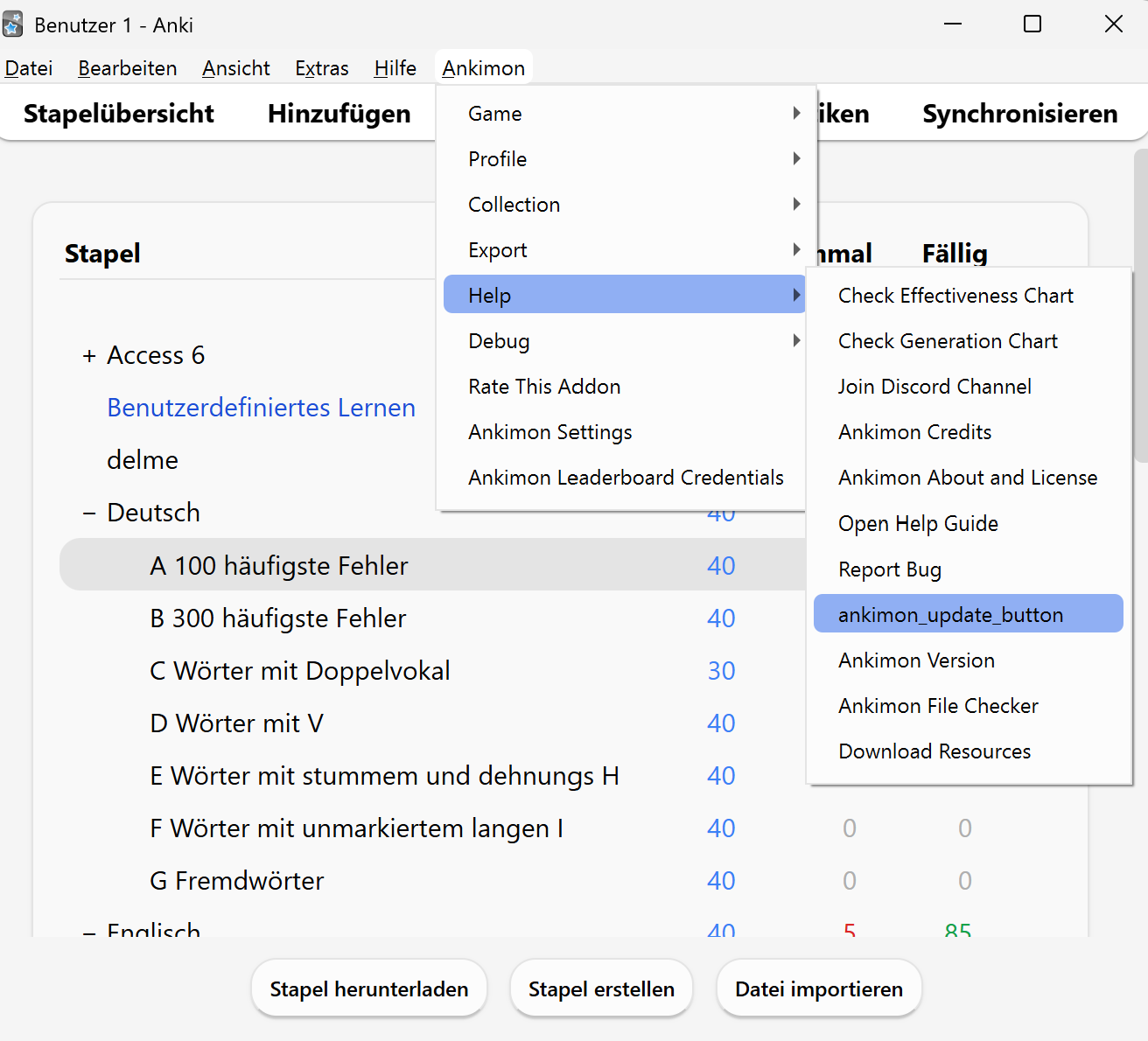Viewport: 1148px width, 1041px height.
Task: Click Report Bug entry
Action: pyautogui.click(x=969, y=569)
